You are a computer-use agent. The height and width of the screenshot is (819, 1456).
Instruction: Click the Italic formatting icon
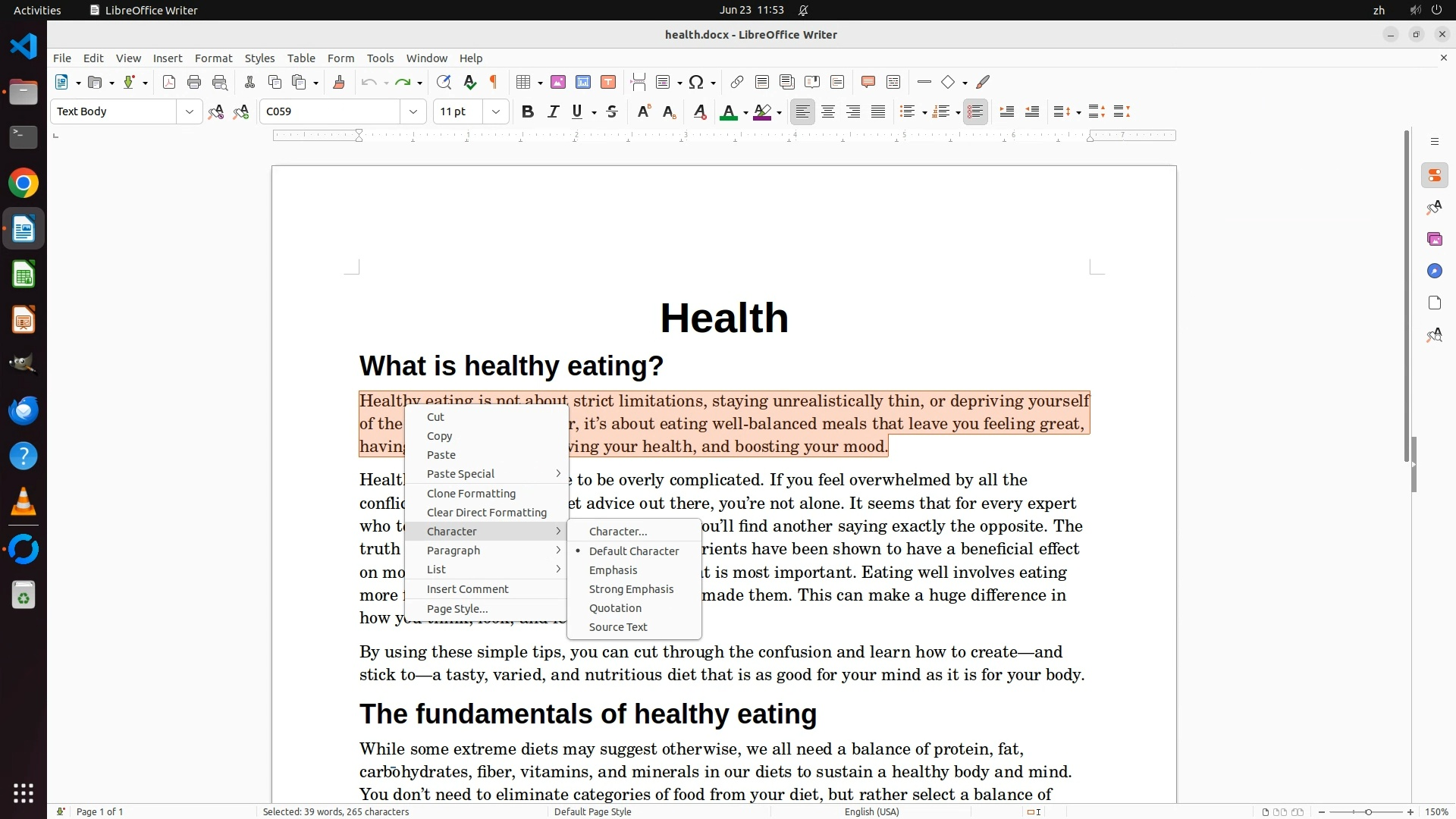pyautogui.click(x=553, y=111)
